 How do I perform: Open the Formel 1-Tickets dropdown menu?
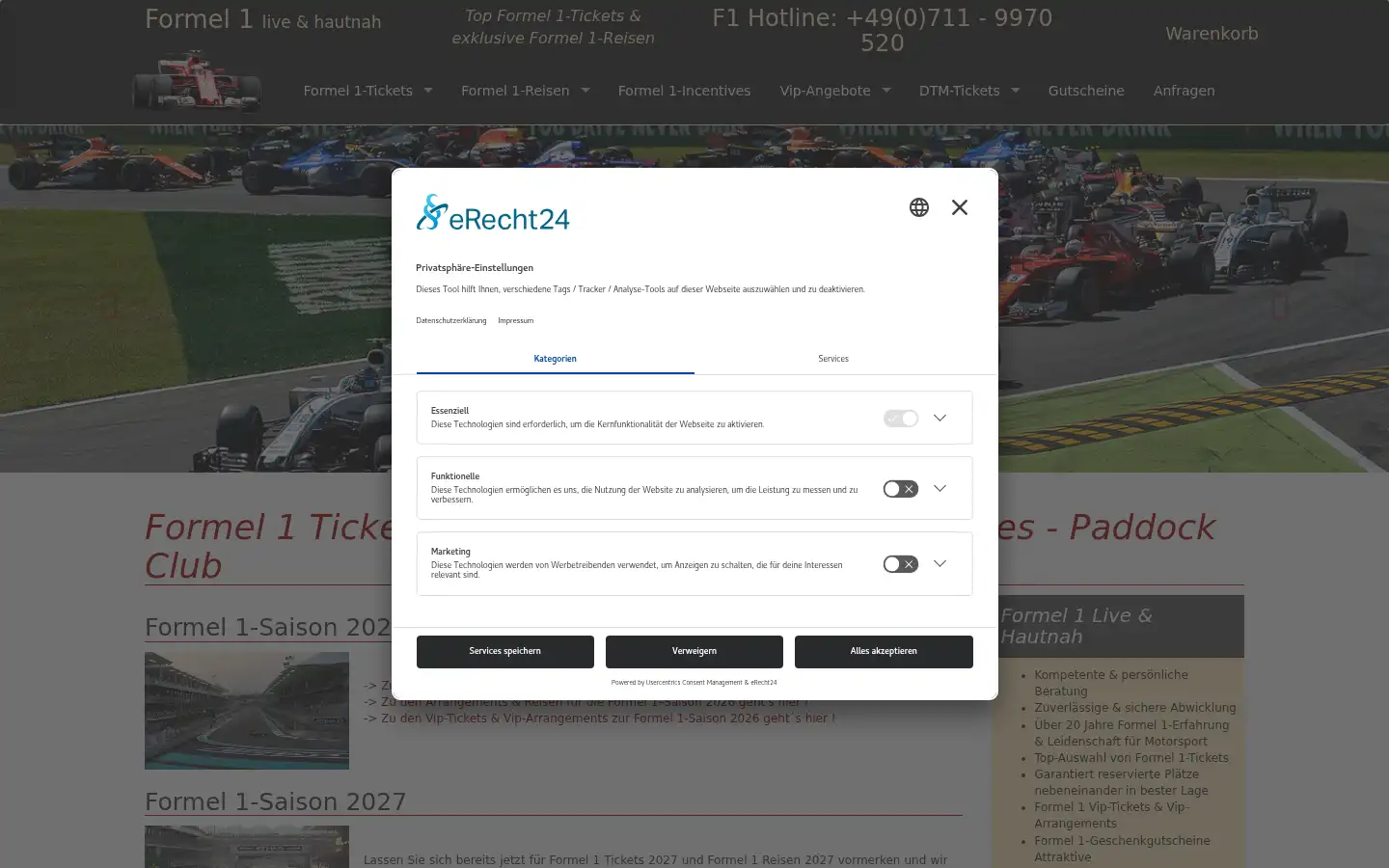pos(368,91)
